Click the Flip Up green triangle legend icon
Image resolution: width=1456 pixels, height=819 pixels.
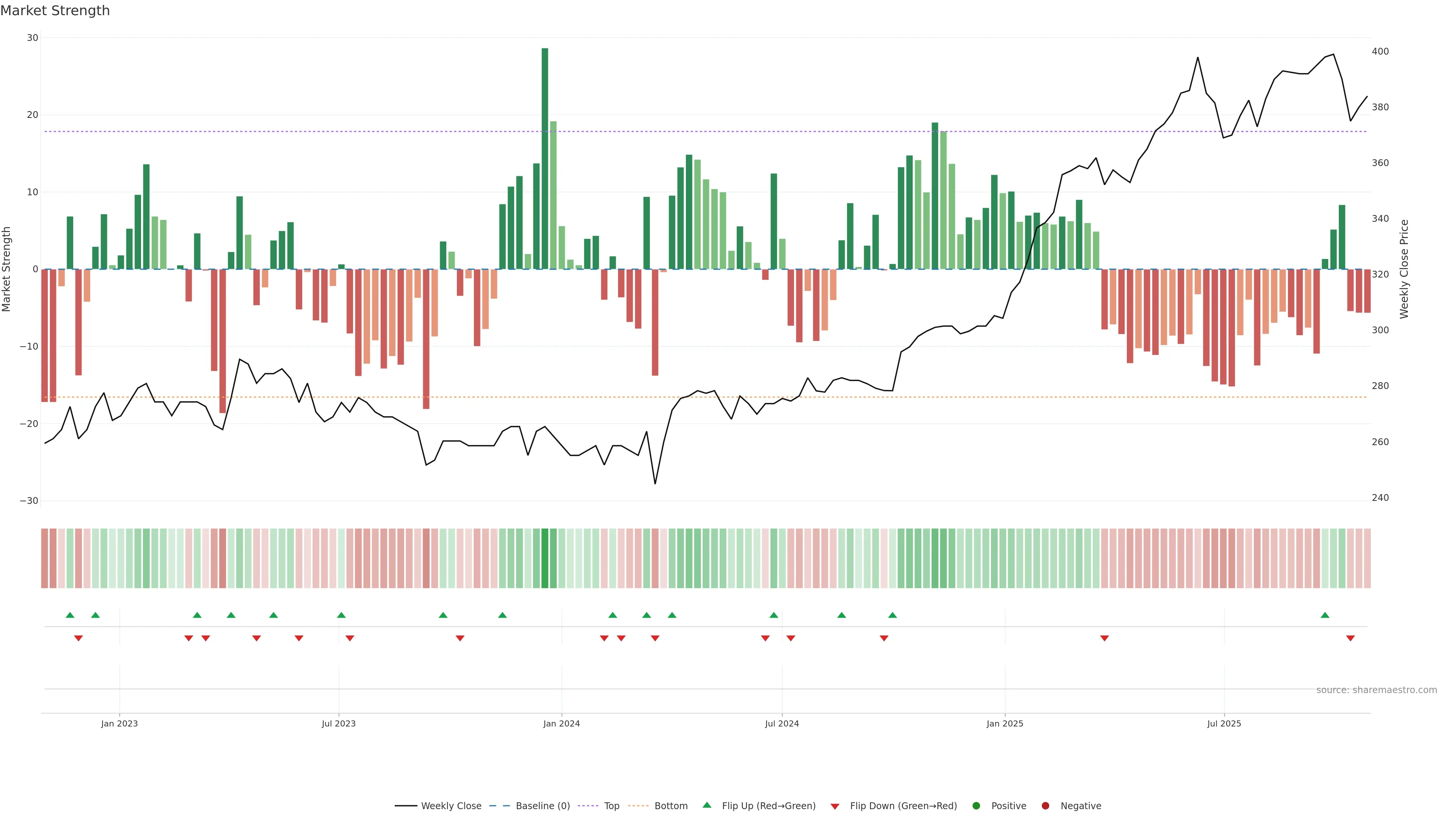coord(706,805)
